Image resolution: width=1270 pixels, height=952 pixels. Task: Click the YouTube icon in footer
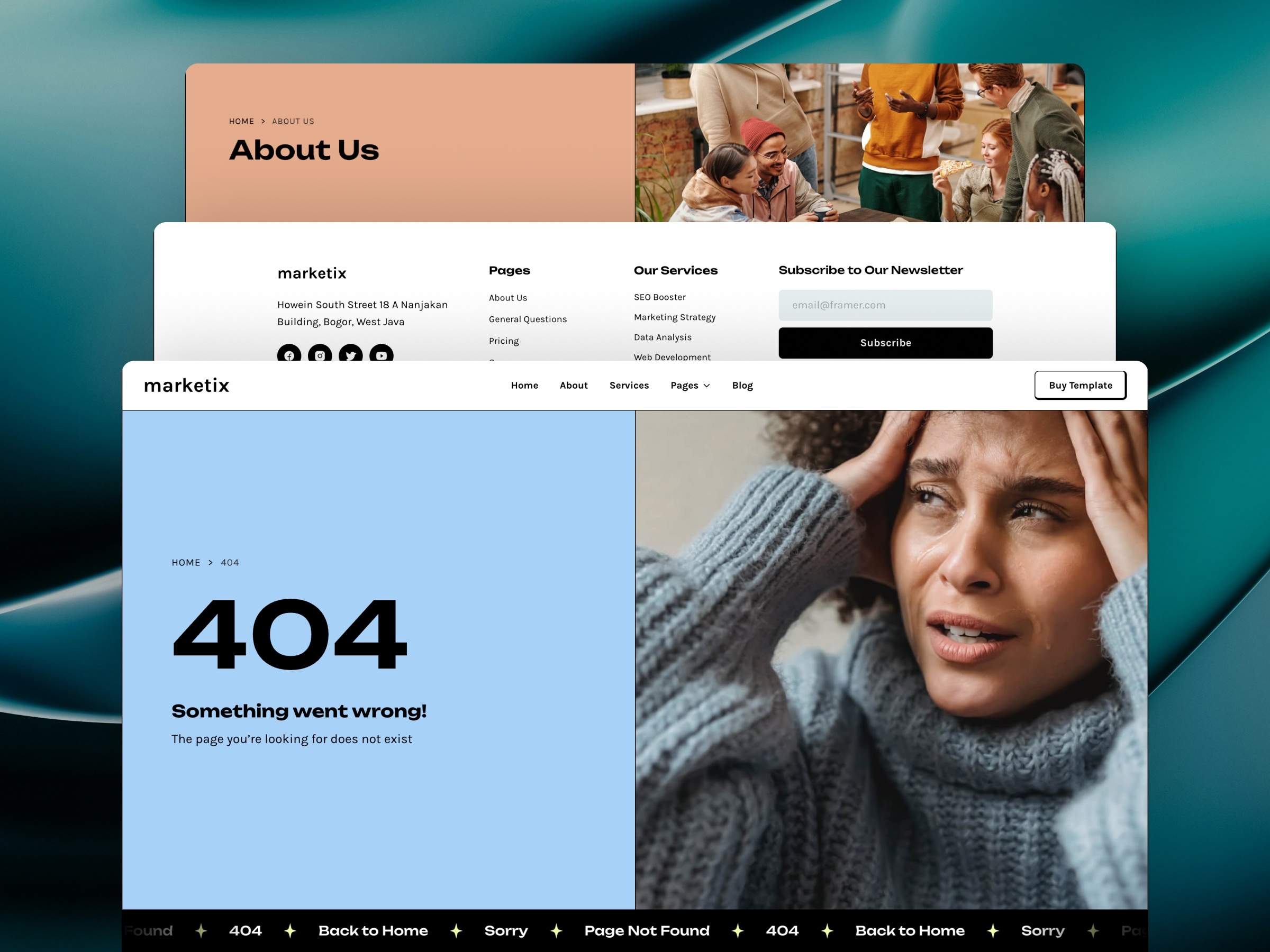pos(382,355)
